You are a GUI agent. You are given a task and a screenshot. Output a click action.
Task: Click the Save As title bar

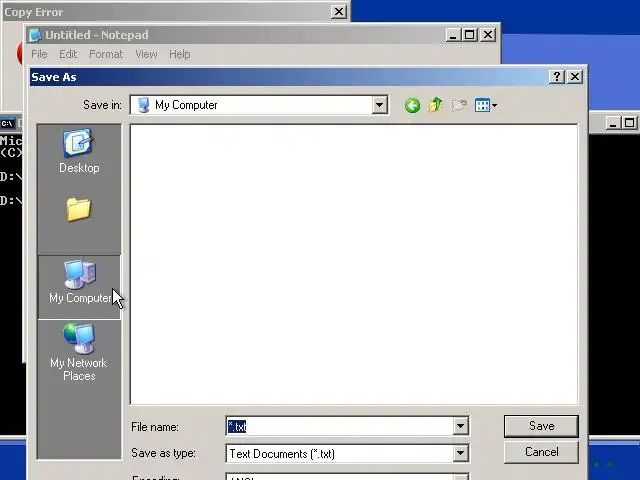pyautogui.click(x=289, y=77)
